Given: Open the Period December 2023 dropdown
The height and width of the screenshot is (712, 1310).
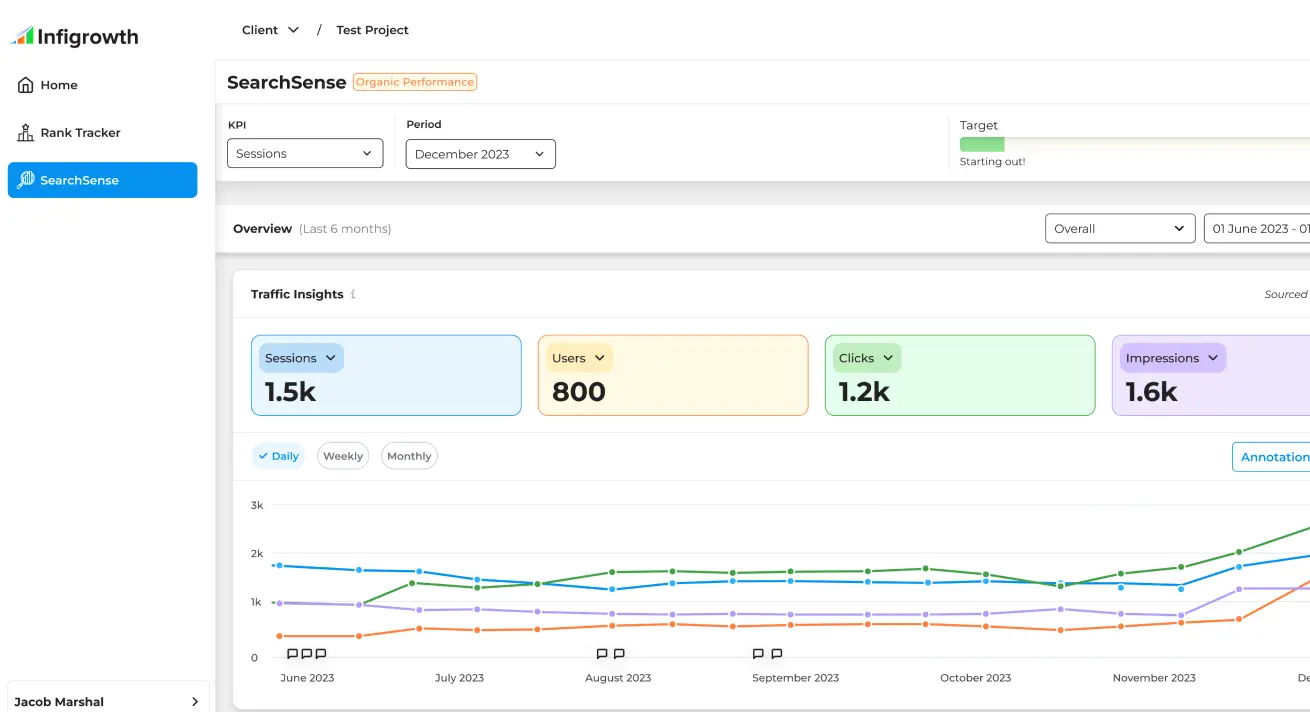Looking at the screenshot, I should coord(480,154).
